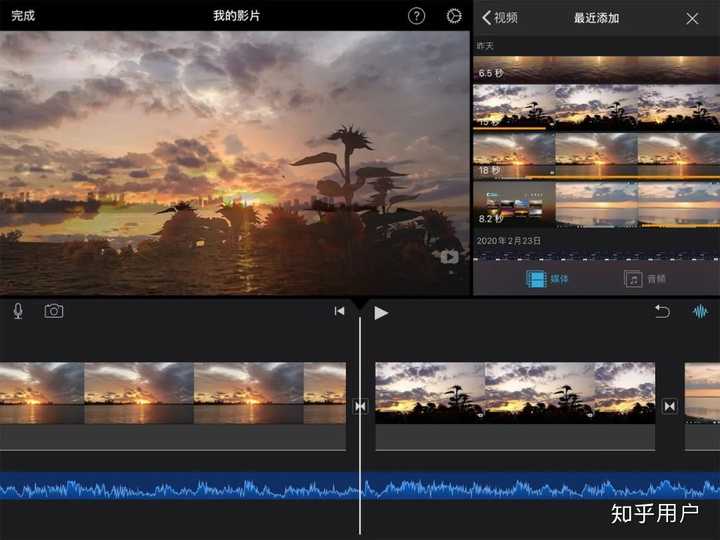The image size is (720, 540).
Task: Select the 6.5 秒 clip in browser
Action: pyautogui.click(x=596, y=69)
